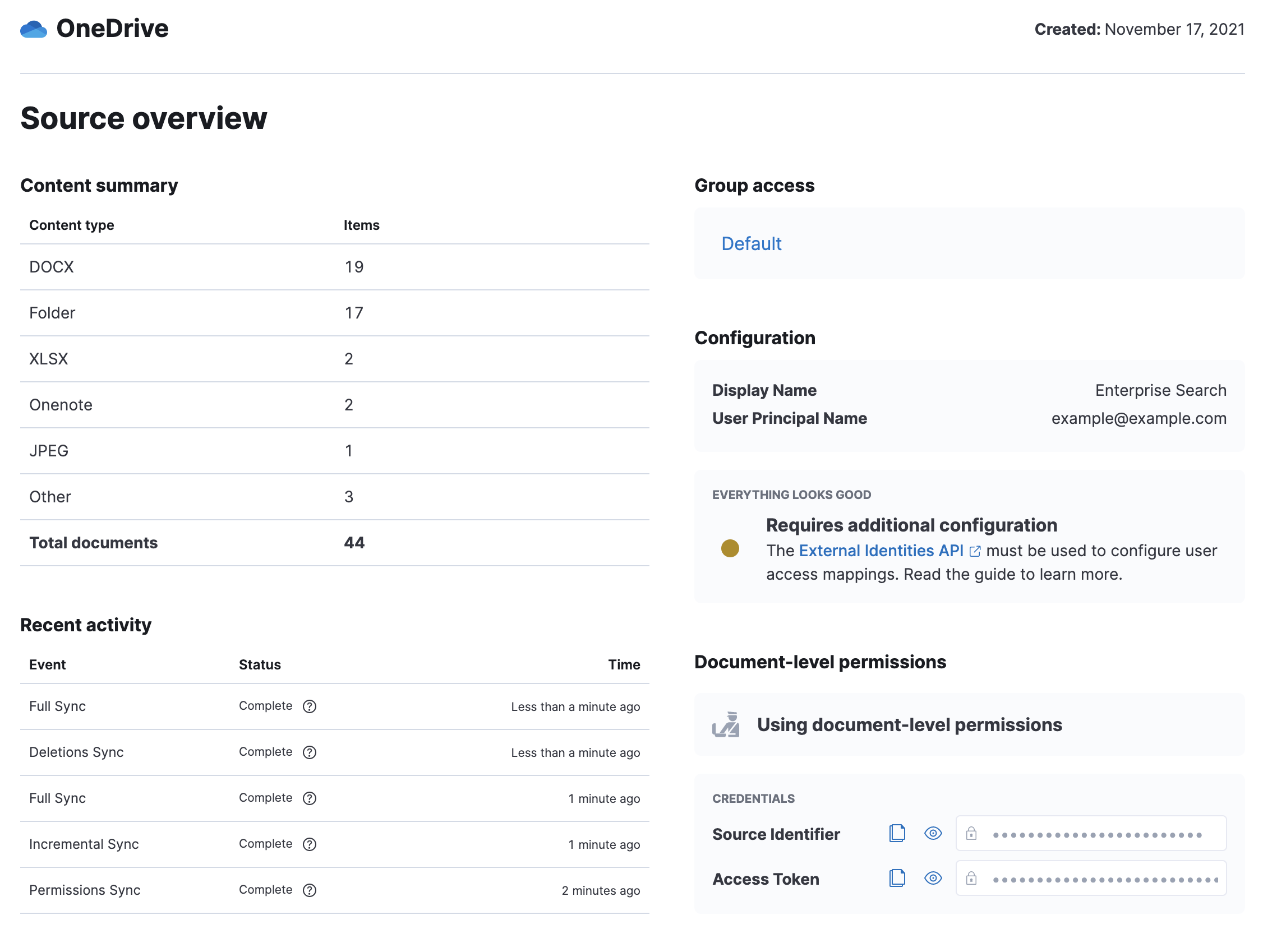Sort by the Content type column header

coord(71,225)
